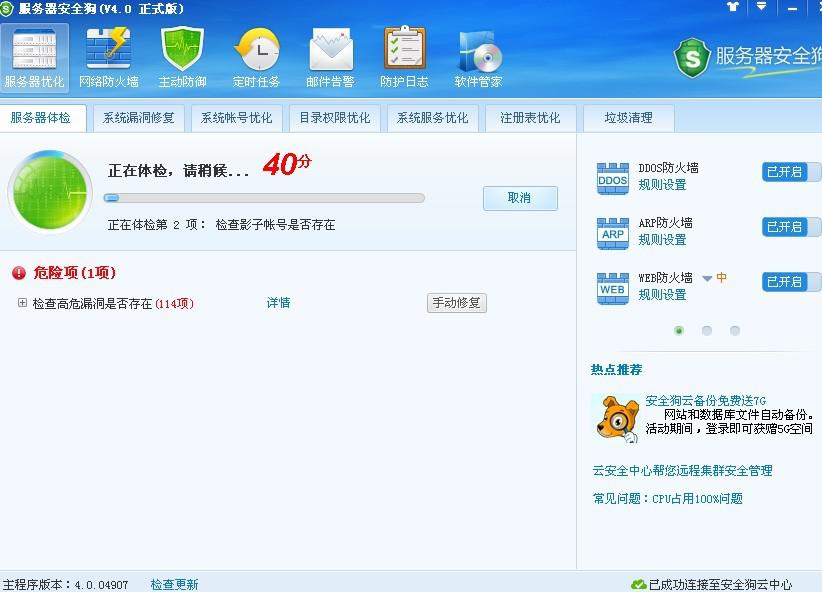
Task: Click the red danger warning icon
Action: pos(19,273)
